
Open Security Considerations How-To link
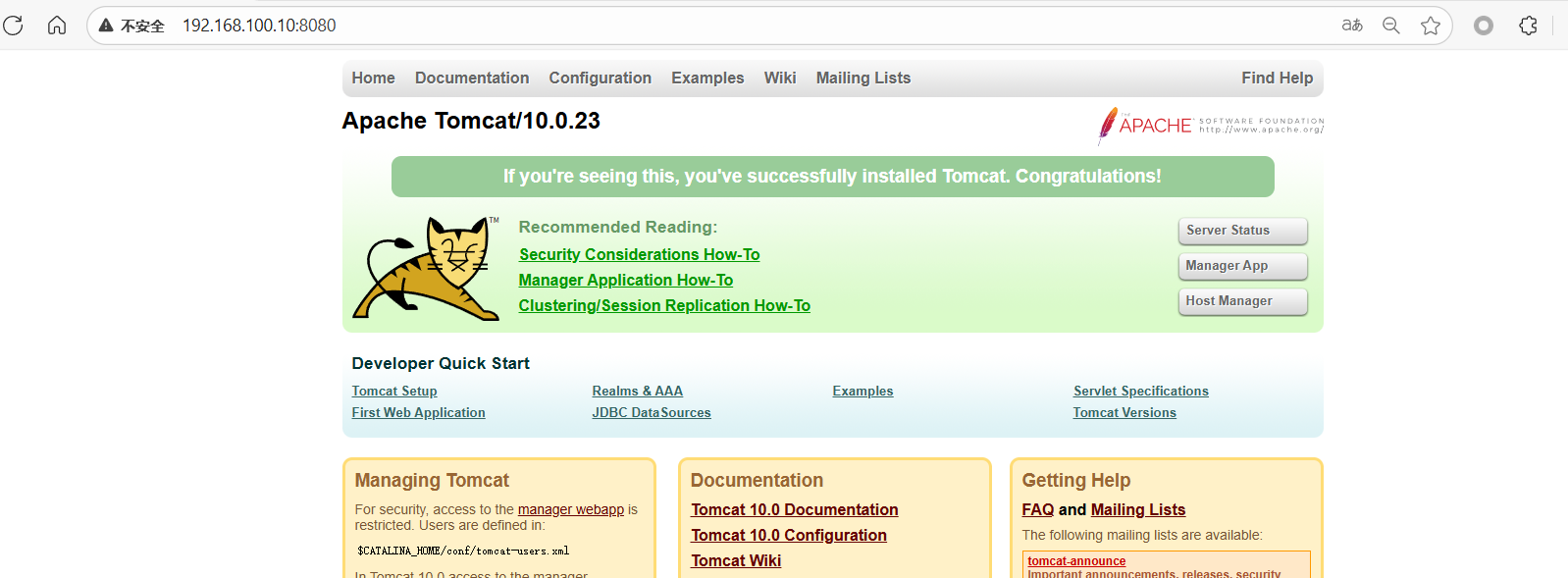tap(639, 254)
